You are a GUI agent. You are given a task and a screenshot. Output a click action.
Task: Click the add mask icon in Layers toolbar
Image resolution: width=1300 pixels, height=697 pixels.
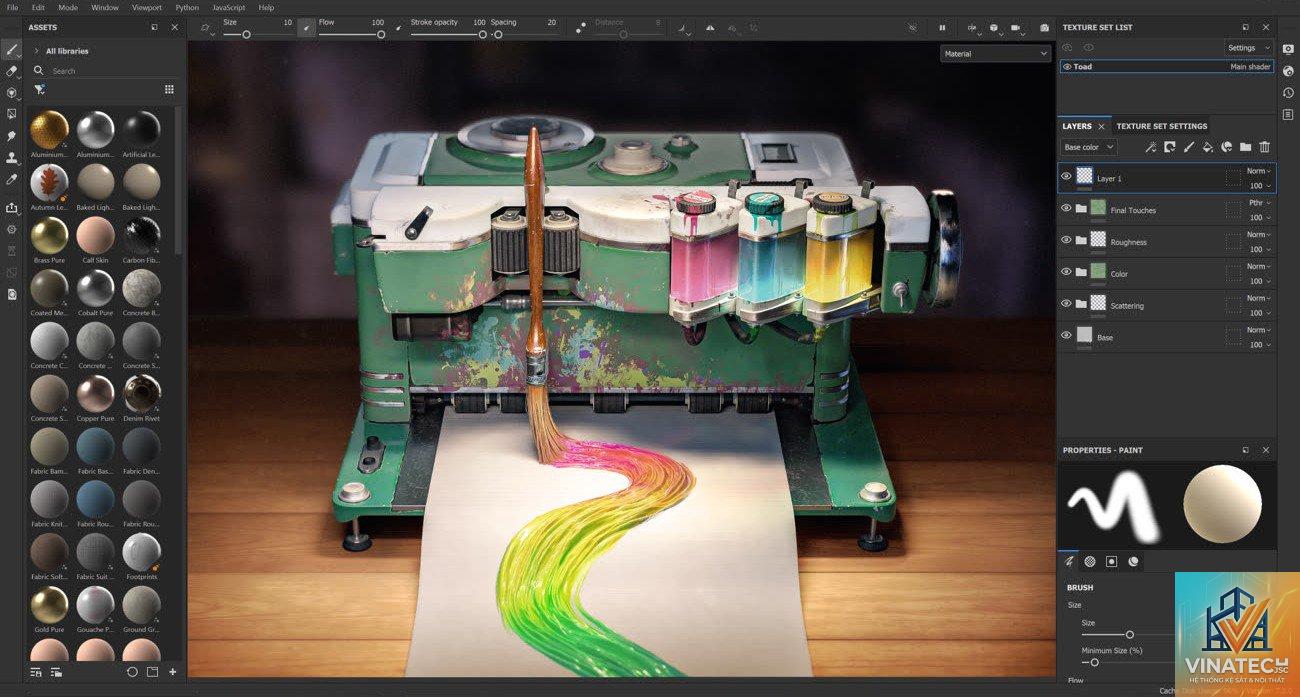1169,147
